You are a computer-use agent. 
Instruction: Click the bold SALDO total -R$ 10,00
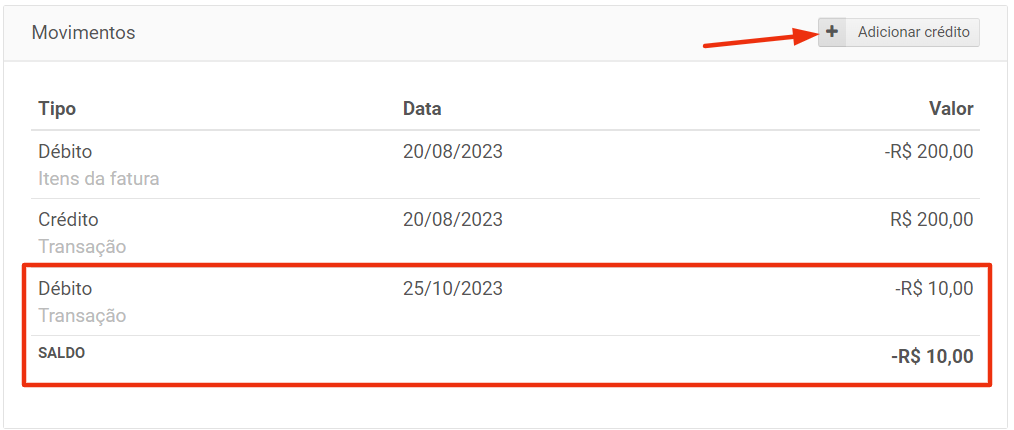(932, 356)
